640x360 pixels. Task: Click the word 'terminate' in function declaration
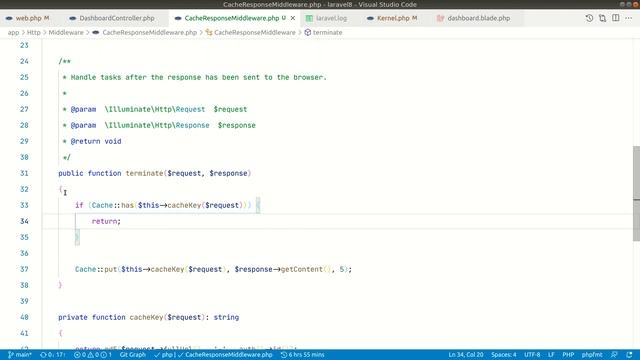pyautogui.click(x=144, y=173)
